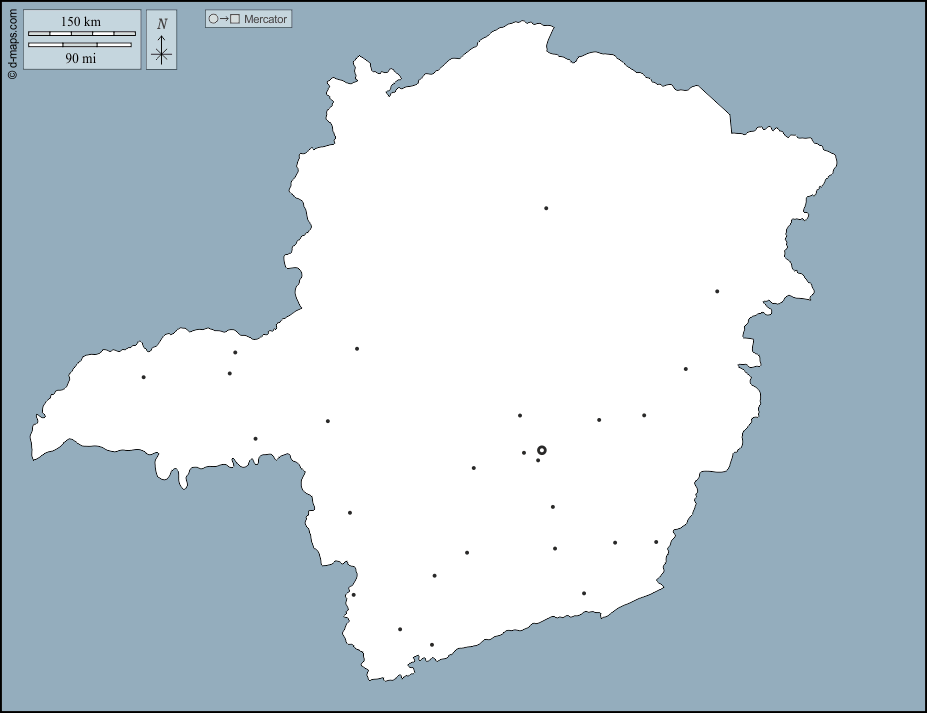Click the circle-to-square projection symbol
This screenshot has height=713, width=927.
pyautogui.click(x=224, y=19)
